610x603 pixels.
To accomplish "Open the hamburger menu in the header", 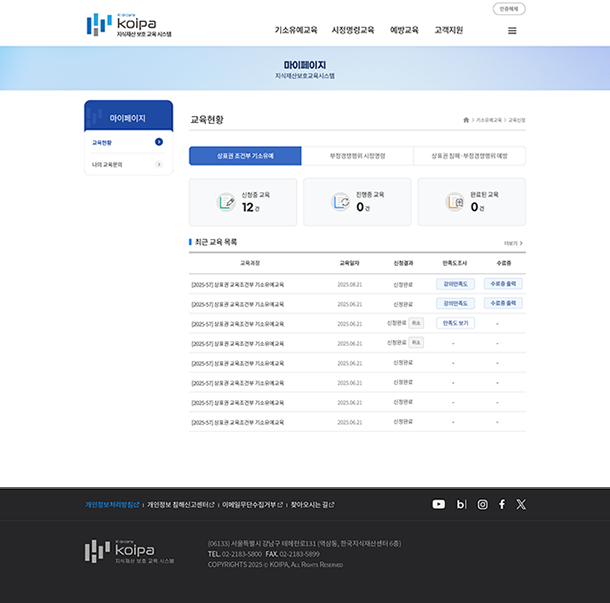I will tap(512, 30).
